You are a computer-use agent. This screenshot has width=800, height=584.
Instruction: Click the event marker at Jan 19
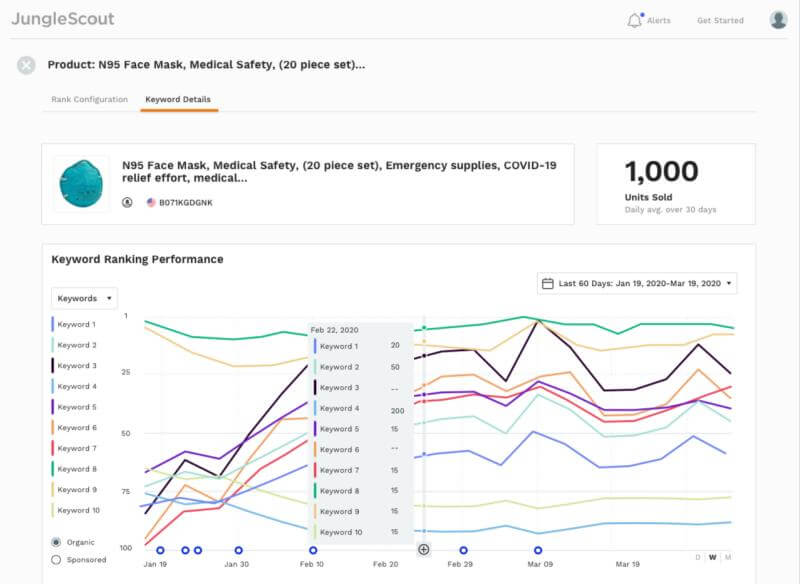(160, 550)
